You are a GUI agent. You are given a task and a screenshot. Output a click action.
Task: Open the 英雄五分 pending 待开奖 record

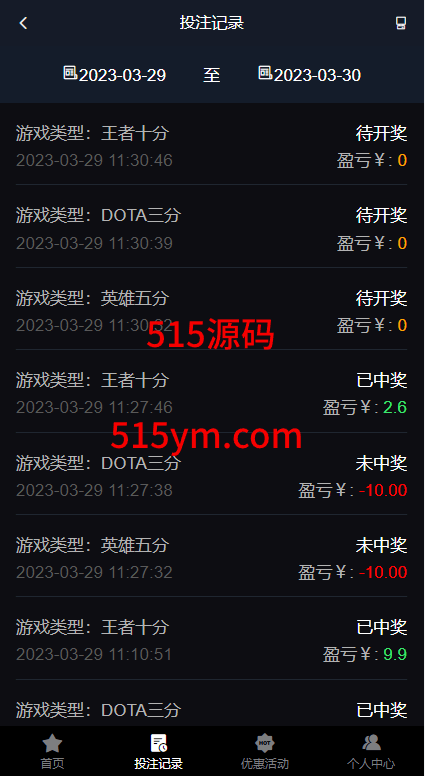click(x=211, y=309)
